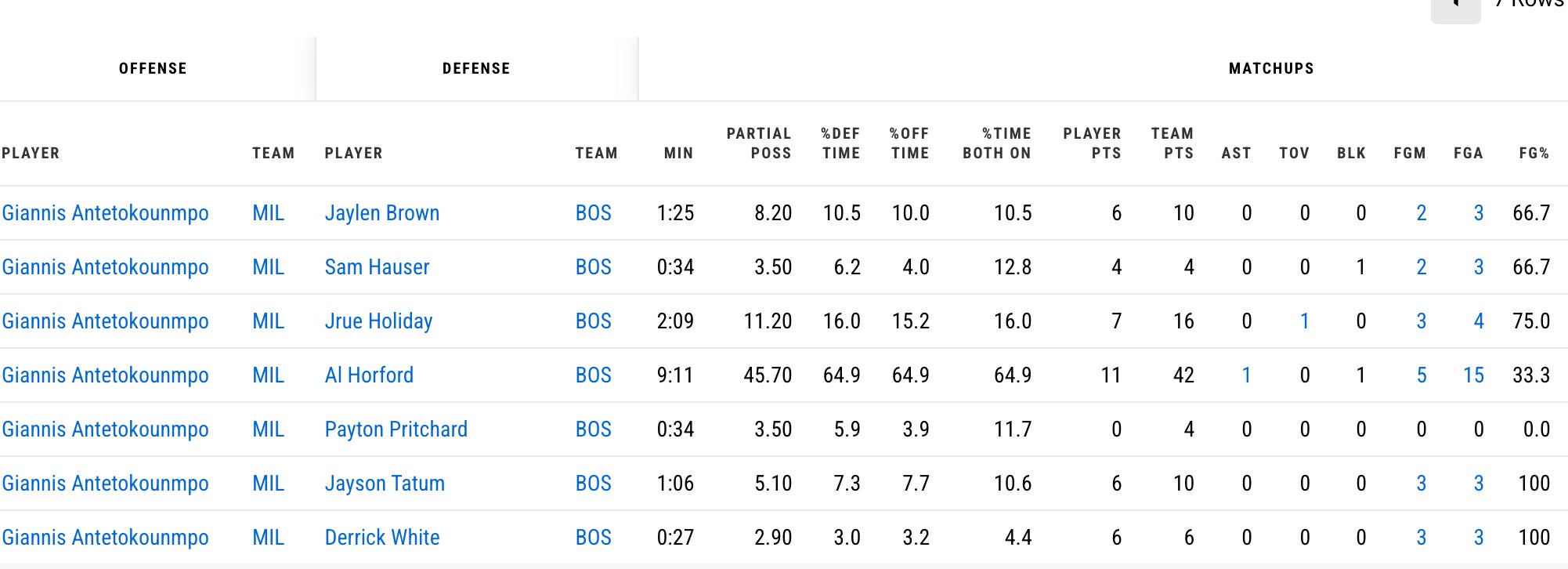Click MIL team link in Jaylen Brown row

click(268, 213)
